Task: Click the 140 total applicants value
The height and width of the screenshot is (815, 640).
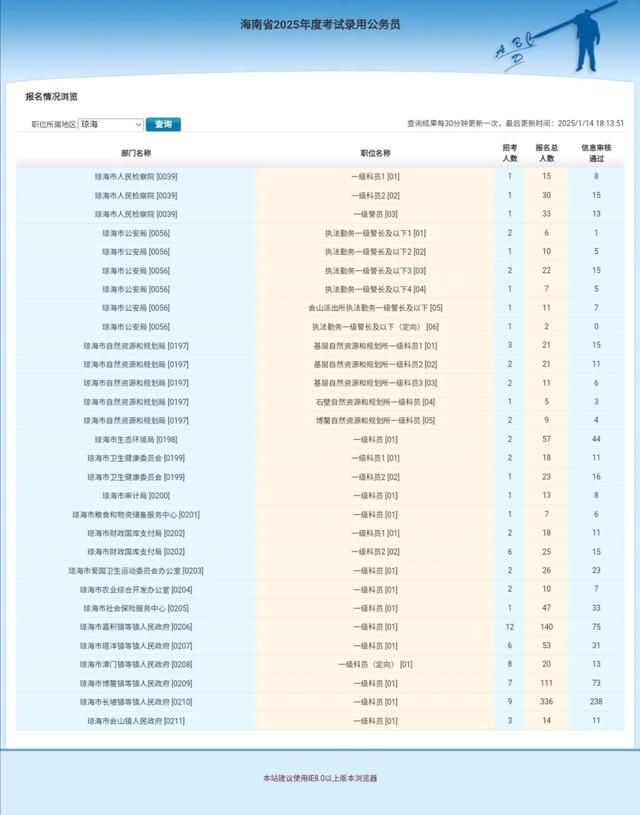Action: pyautogui.click(x=546, y=627)
